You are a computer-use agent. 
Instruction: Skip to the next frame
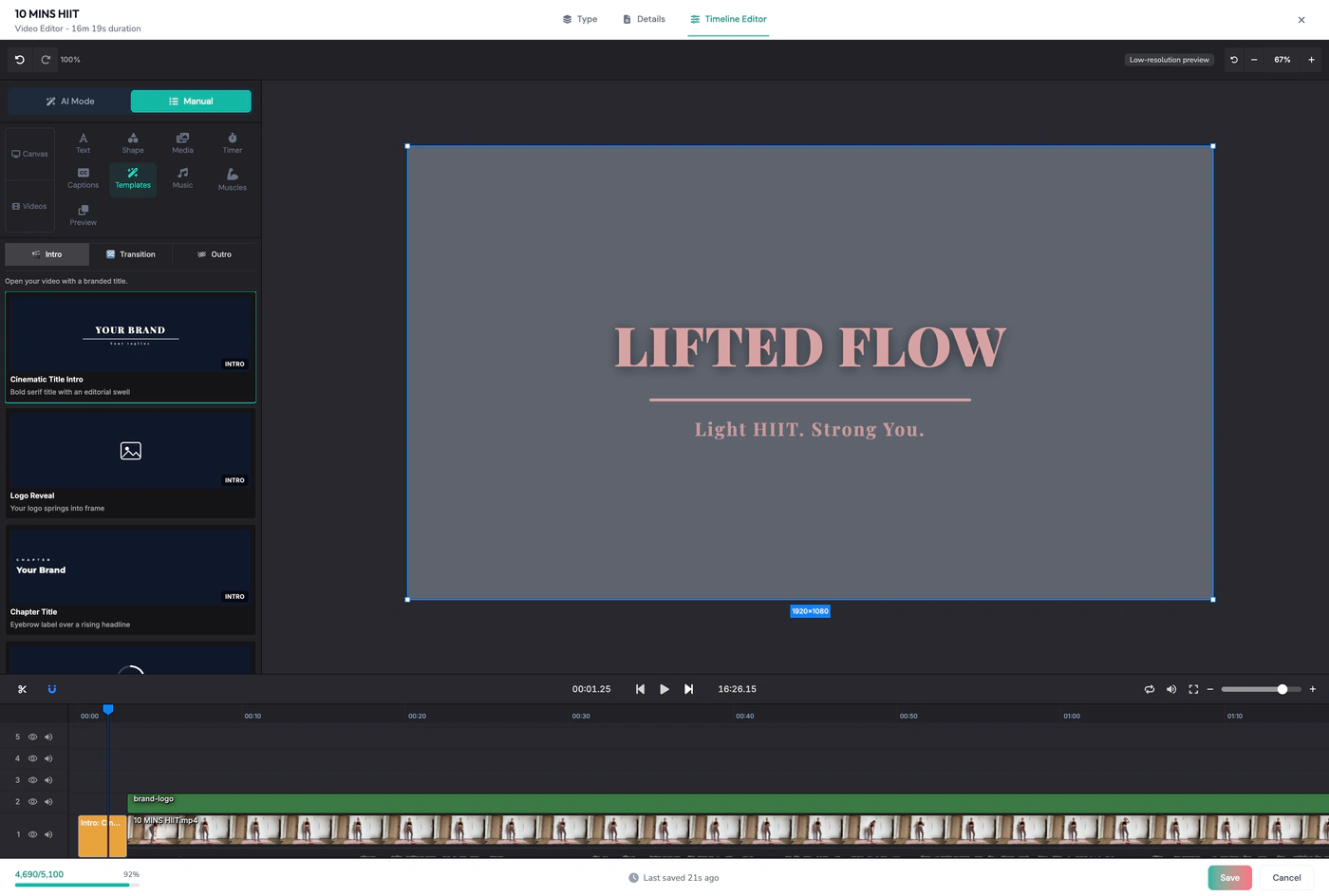pyautogui.click(x=689, y=689)
